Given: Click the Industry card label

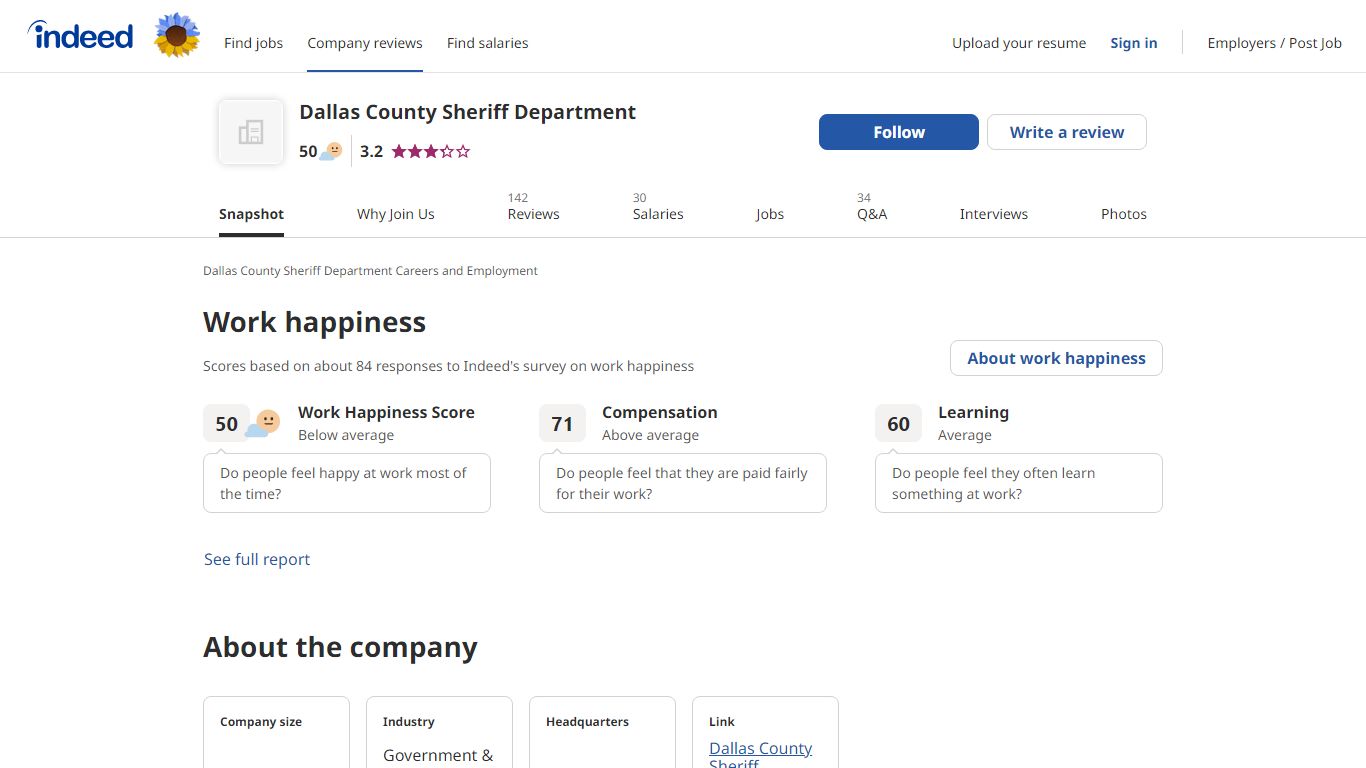Looking at the screenshot, I should pyautogui.click(x=409, y=722).
